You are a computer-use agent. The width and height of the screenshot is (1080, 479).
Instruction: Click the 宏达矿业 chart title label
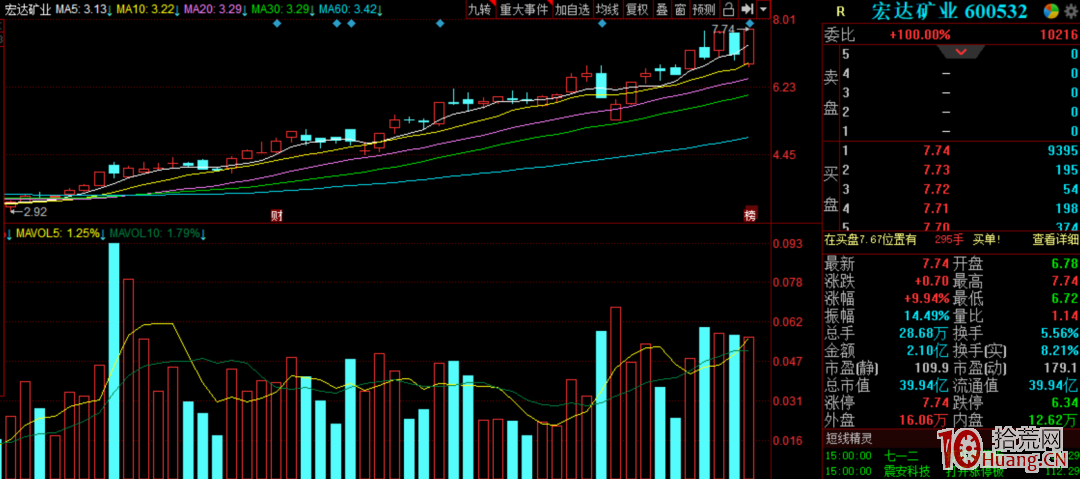(28, 10)
